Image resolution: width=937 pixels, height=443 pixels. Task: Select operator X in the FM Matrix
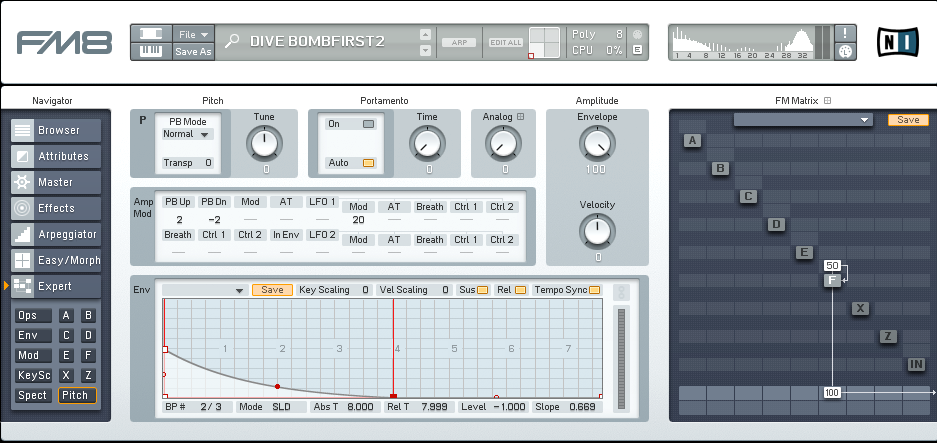tap(860, 308)
